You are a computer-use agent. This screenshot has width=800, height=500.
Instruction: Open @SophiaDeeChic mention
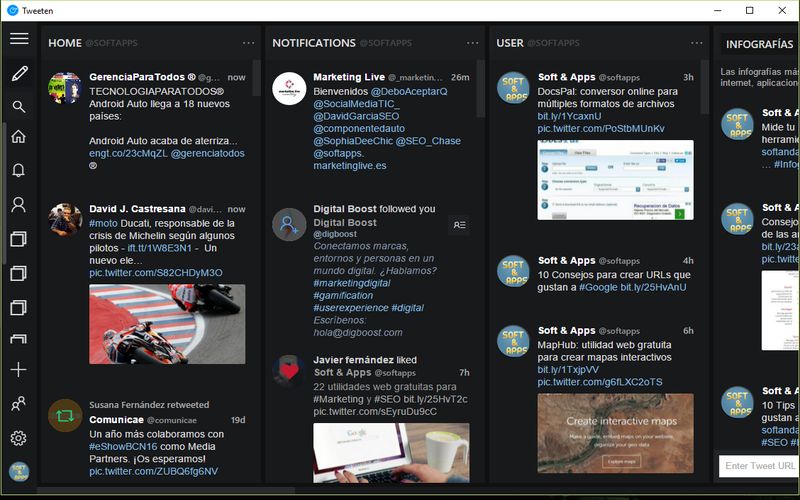click(353, 141)
